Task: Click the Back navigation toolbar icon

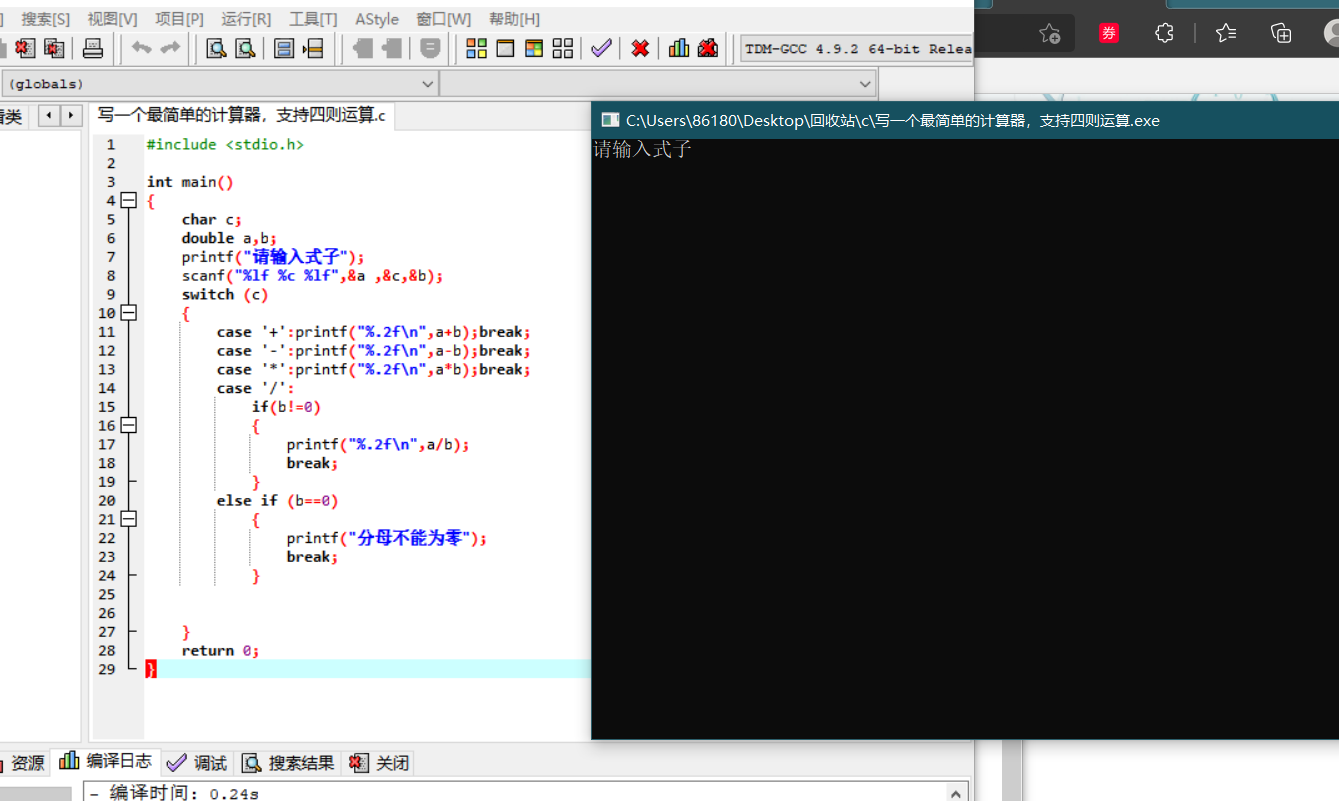Action: (362, 48)
